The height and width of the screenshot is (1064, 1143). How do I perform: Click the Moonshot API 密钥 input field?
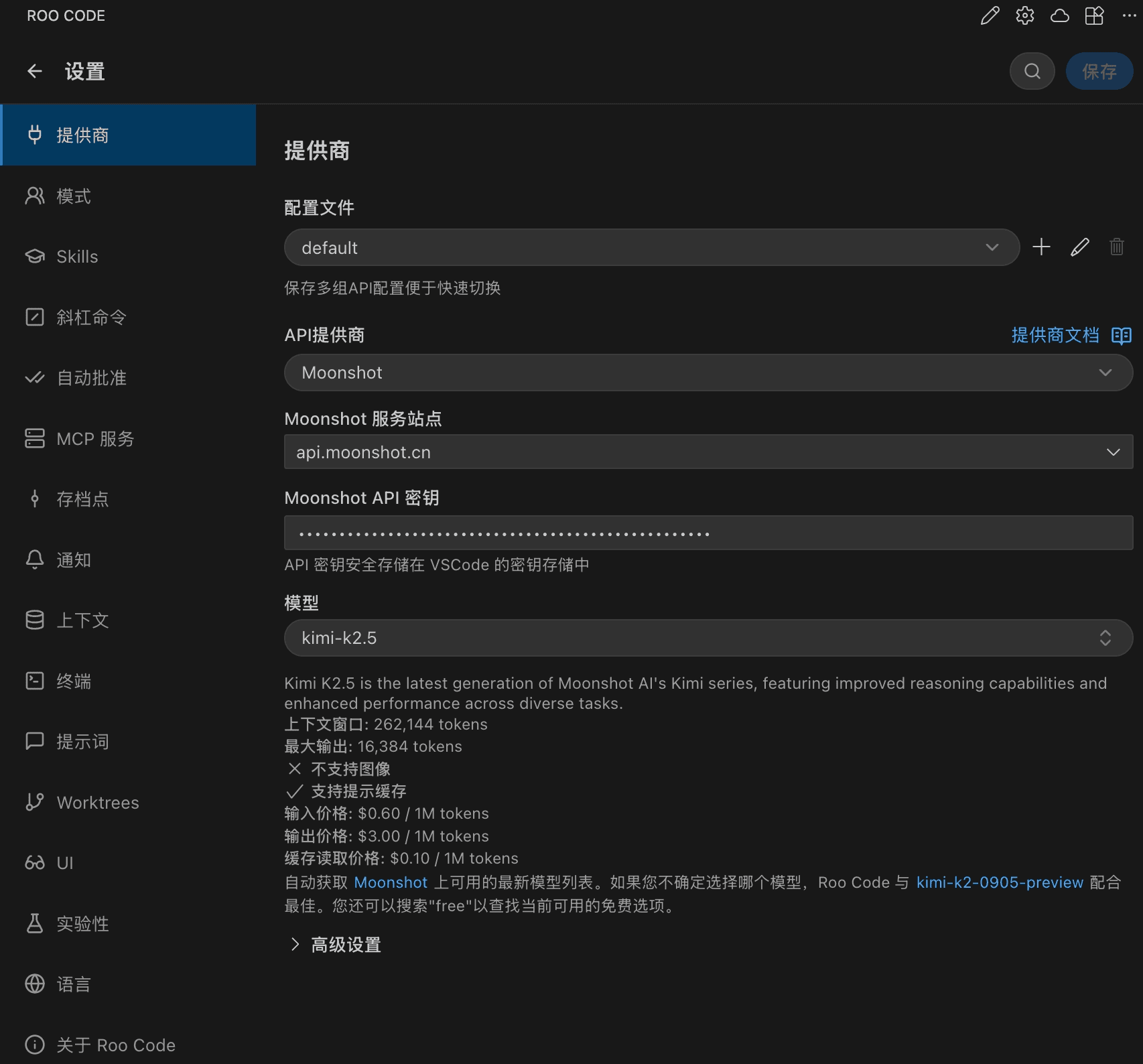pos(708,533)
